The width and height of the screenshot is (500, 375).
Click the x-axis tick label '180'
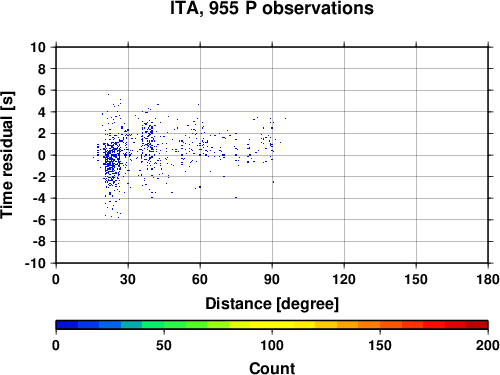click(488, 279)
